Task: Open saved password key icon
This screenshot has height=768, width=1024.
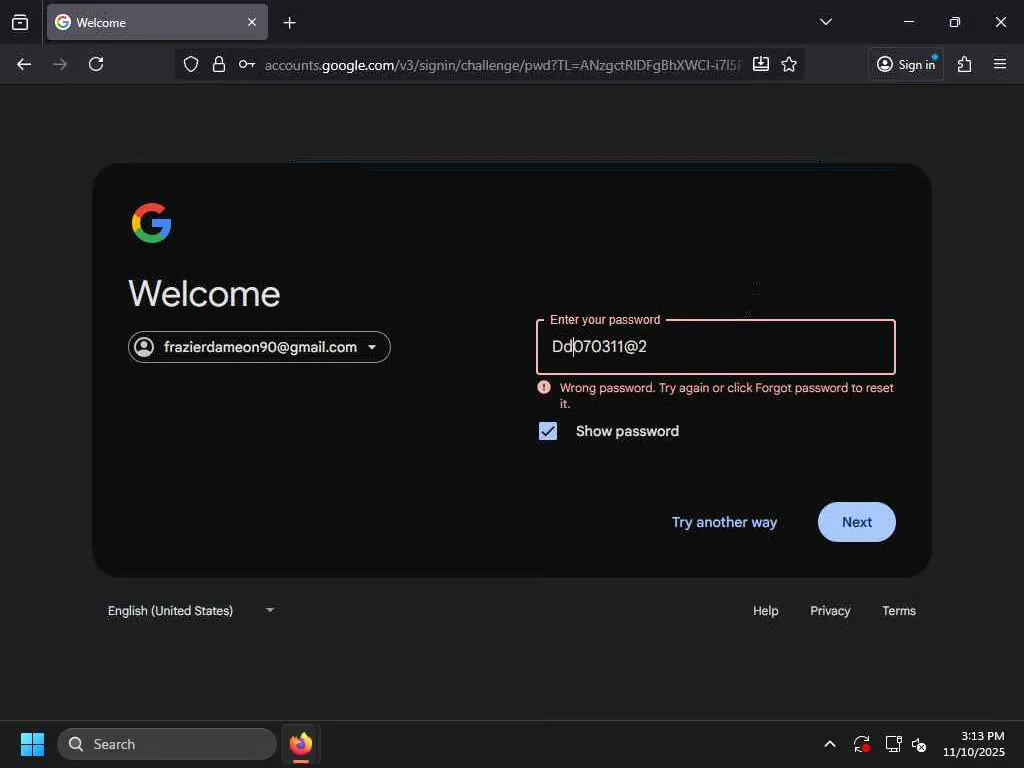Action: click(246, 64)
